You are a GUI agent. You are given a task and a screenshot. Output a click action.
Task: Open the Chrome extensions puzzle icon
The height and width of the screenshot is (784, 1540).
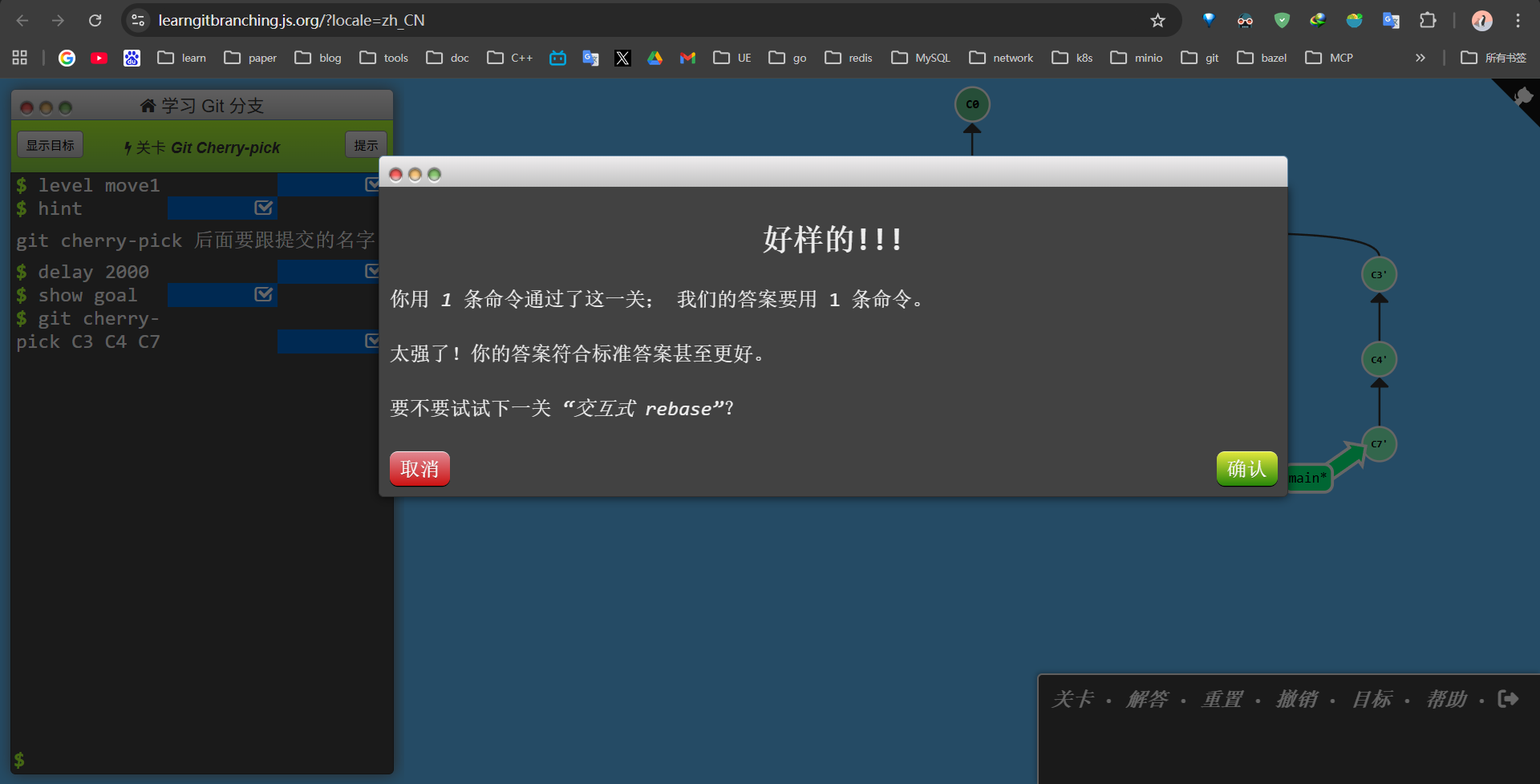[1428, 20]
